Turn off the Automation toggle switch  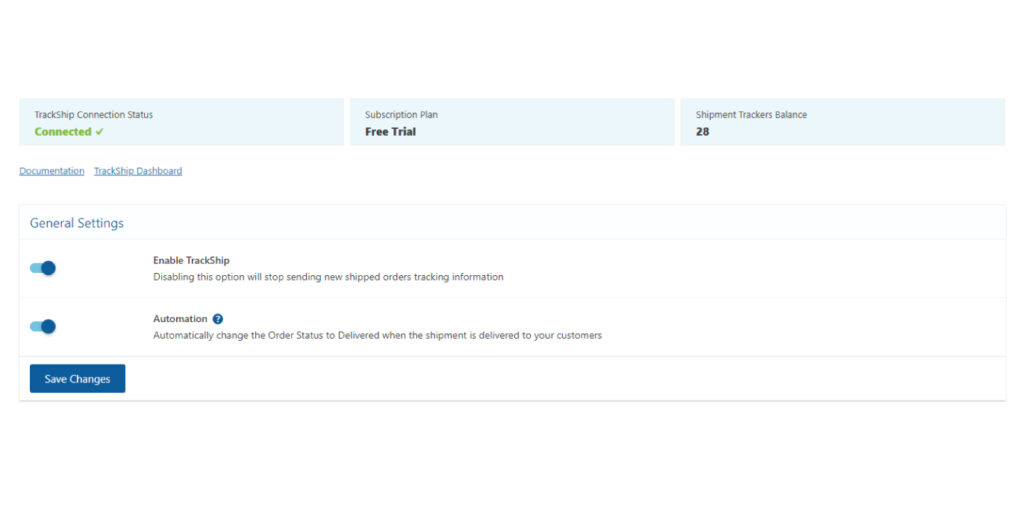point(43,326)
